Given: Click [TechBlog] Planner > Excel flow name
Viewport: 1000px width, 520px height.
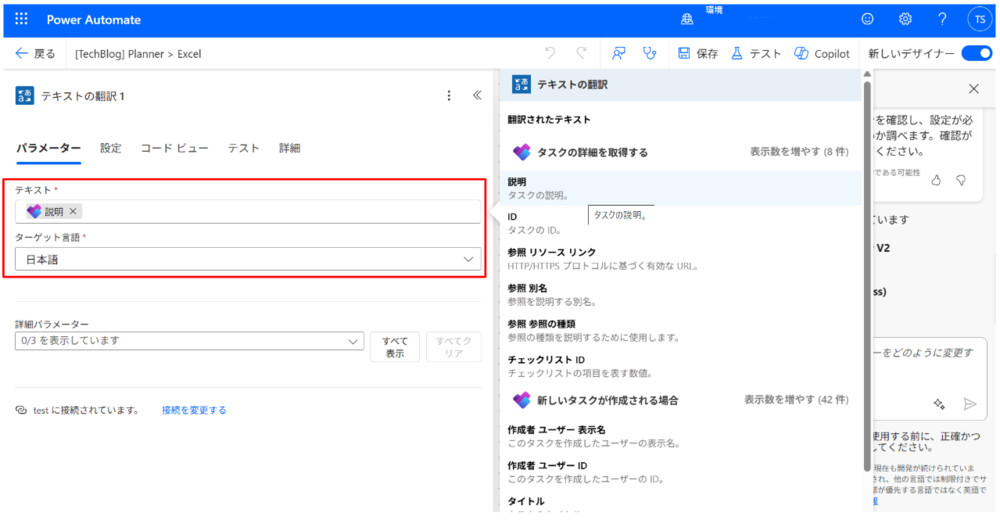Looking at the screenshot, I should tap(138, 54).
